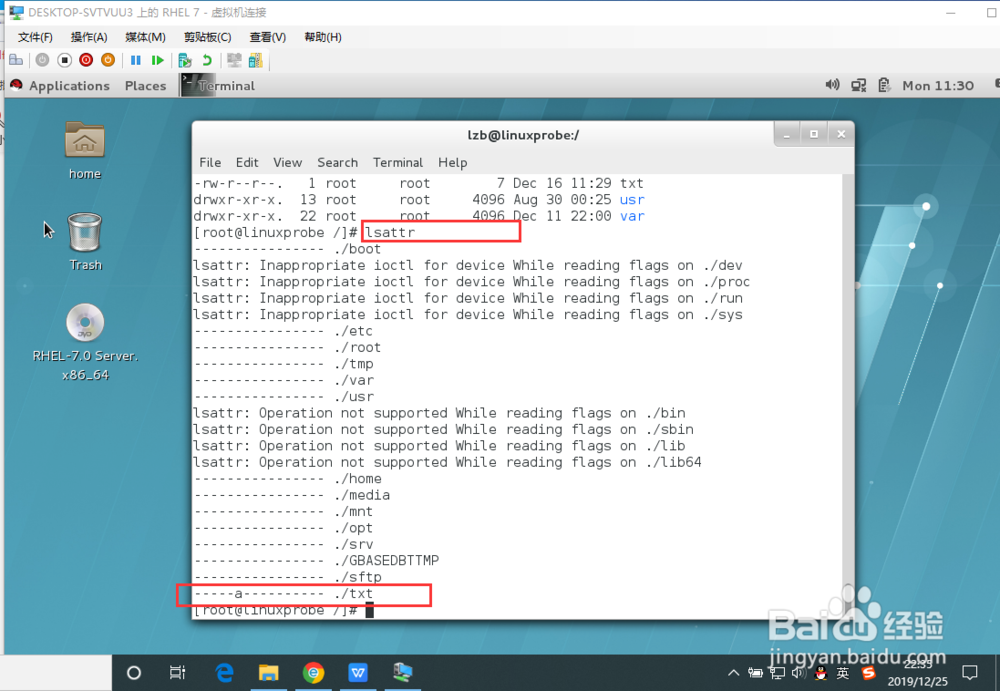The image size is (1000, 691).
Task: Open the Places menu in GNOME panel
Action: (x=145, y=85)
